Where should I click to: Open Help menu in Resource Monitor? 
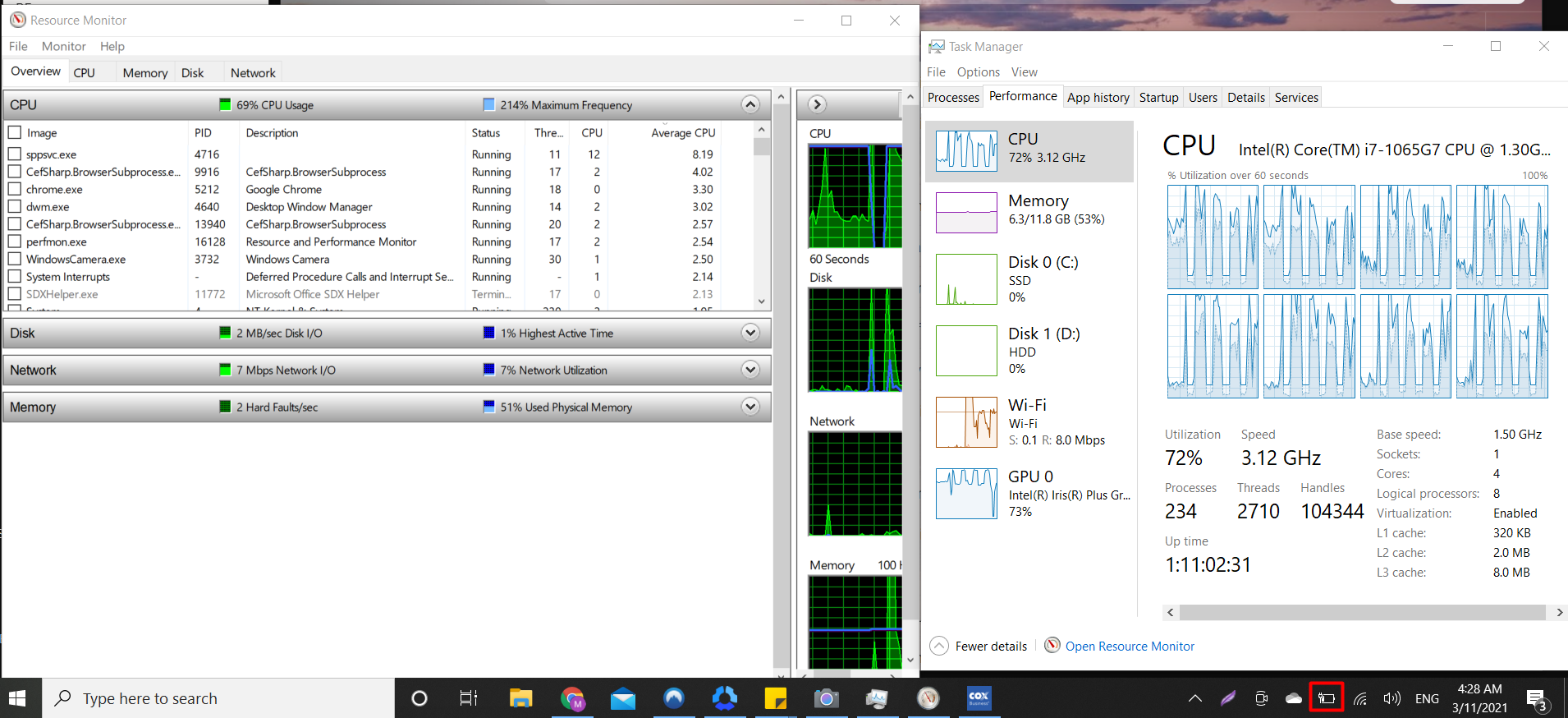(112, 47)
